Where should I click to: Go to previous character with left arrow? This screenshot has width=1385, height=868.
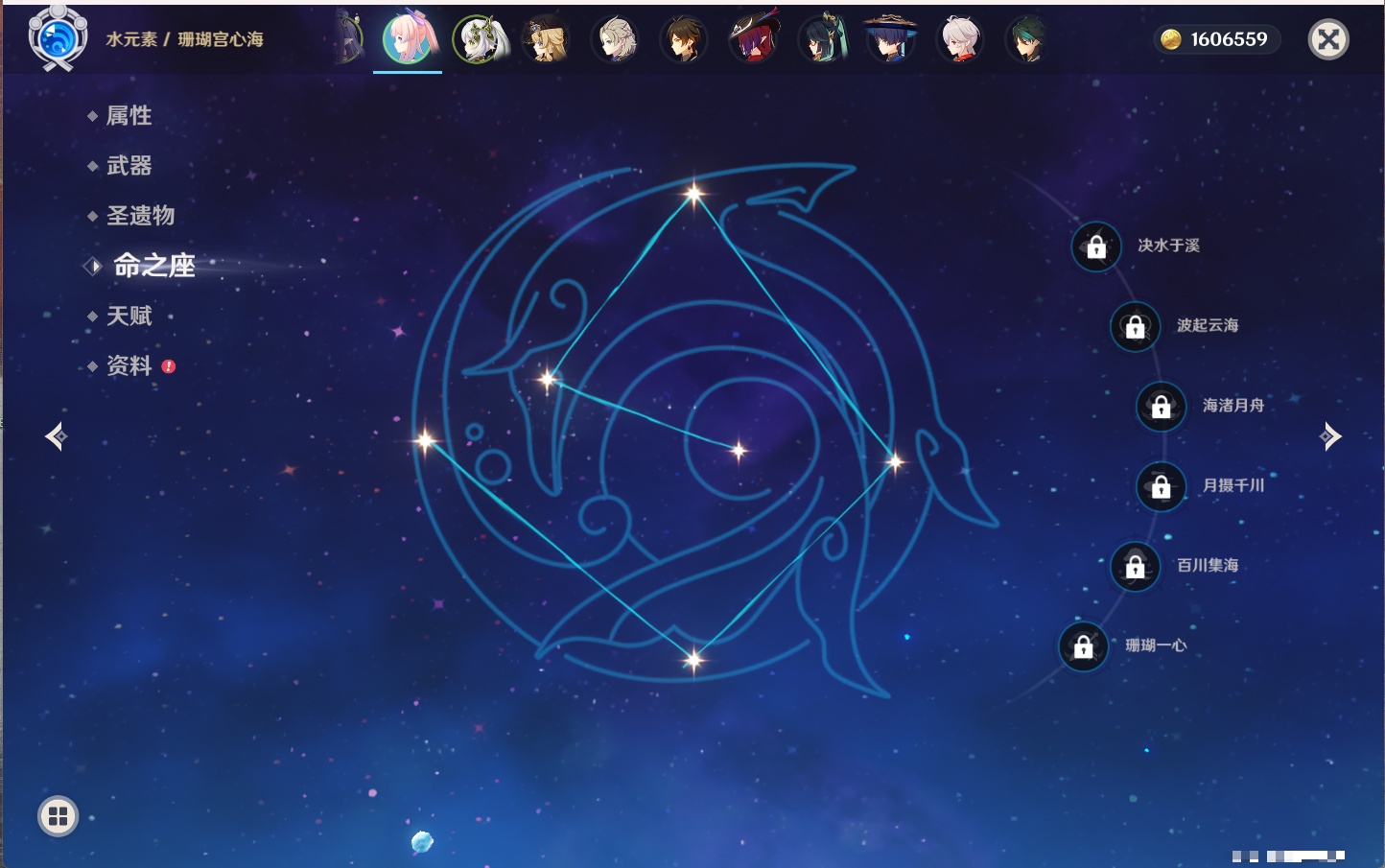pyautogui.click(x=56, y=436)
